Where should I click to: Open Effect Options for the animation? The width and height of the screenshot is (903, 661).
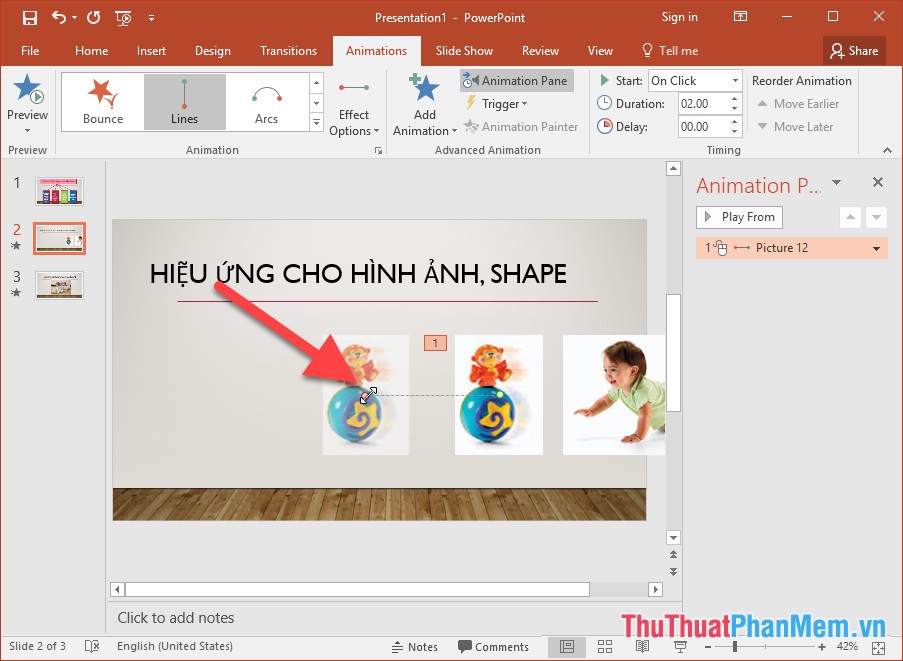pyautogui.click(x=354, y=103)
